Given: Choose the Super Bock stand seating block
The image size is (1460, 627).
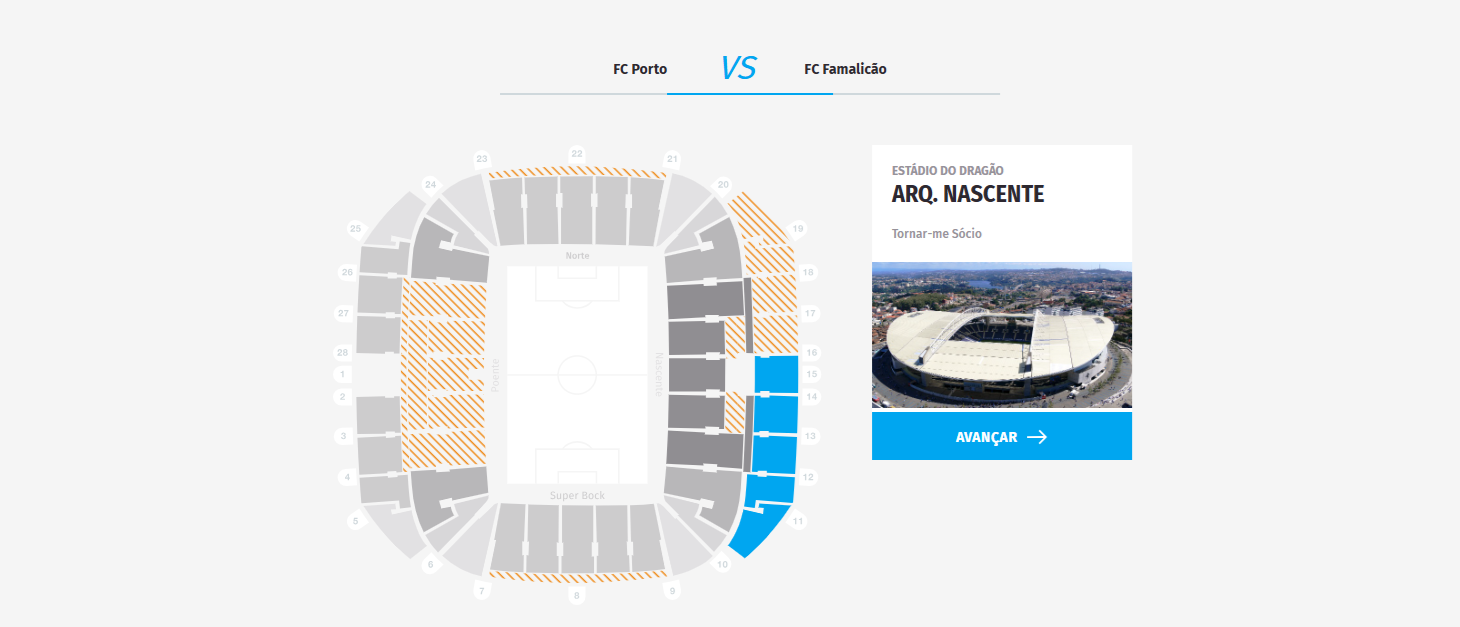Looking at the screenshot, I should pyautogui.click(x=578, y=538).
